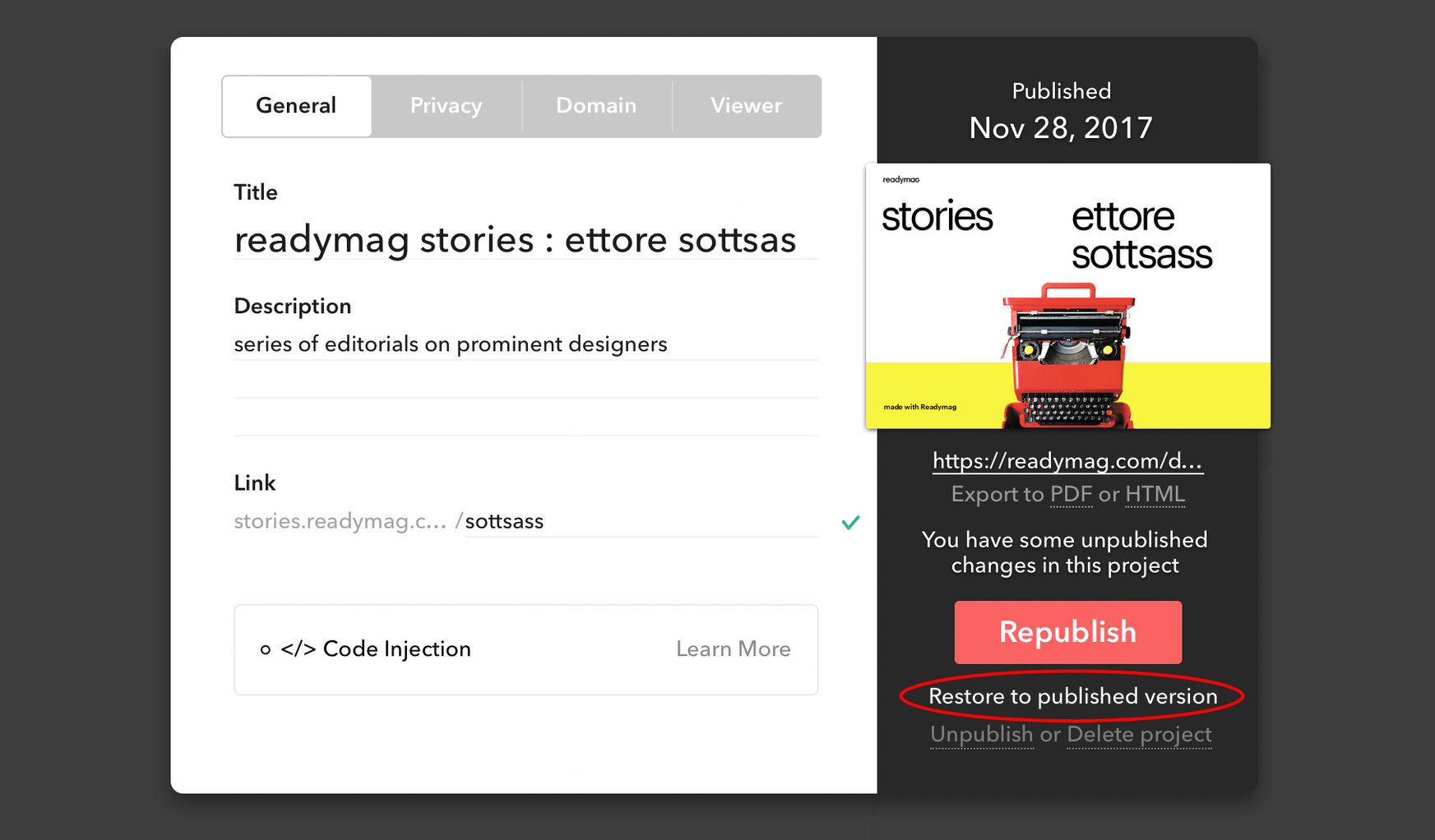Viewport: 1435px width, 840px height.
Task: Click the Delete project link
Action: point(1139,734)
